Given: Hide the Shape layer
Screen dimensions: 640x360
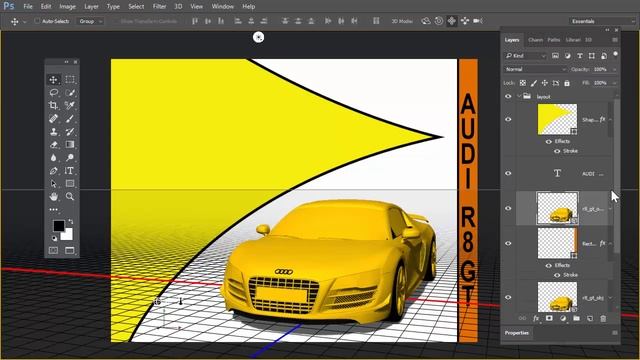Looking at the screenshot, I should coord(508,120).
